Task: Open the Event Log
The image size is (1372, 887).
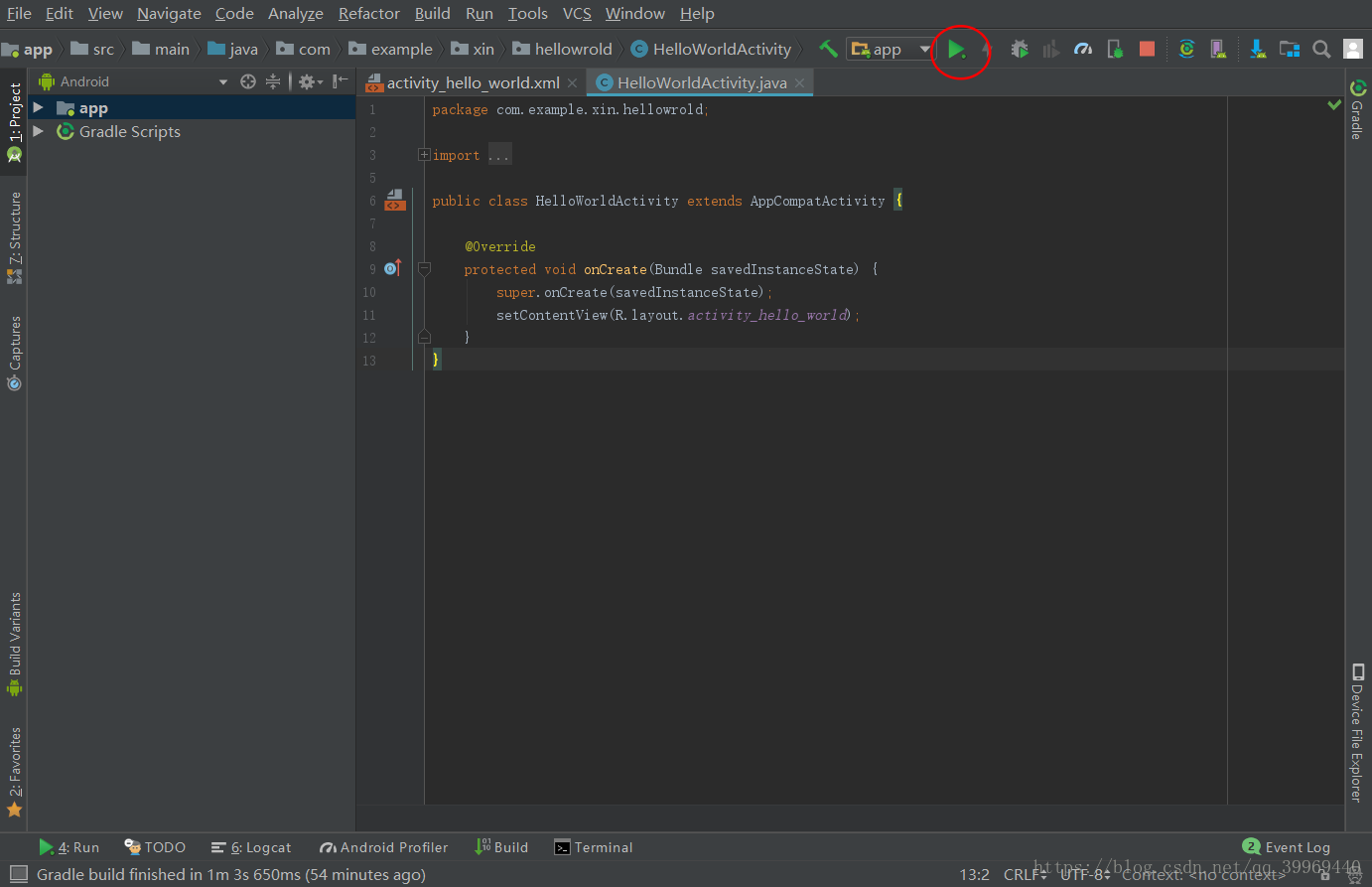Action: click(x=1286, y=847)
